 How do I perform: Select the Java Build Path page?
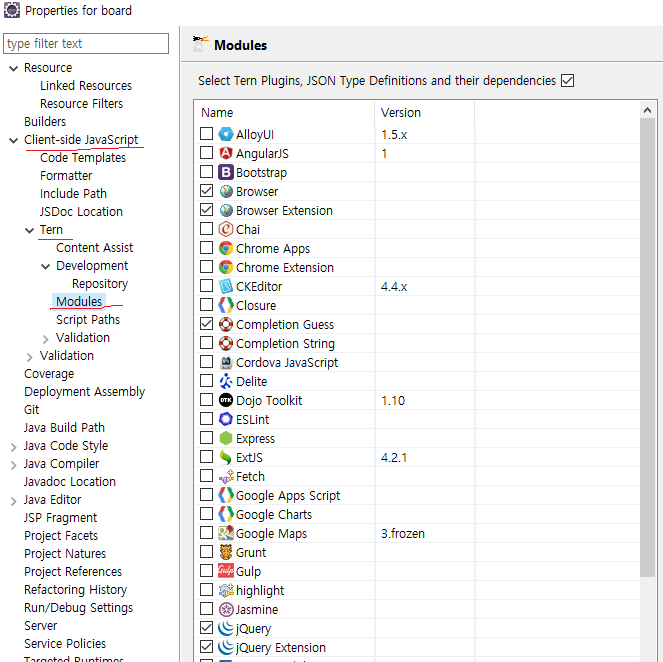coord(64,427)
